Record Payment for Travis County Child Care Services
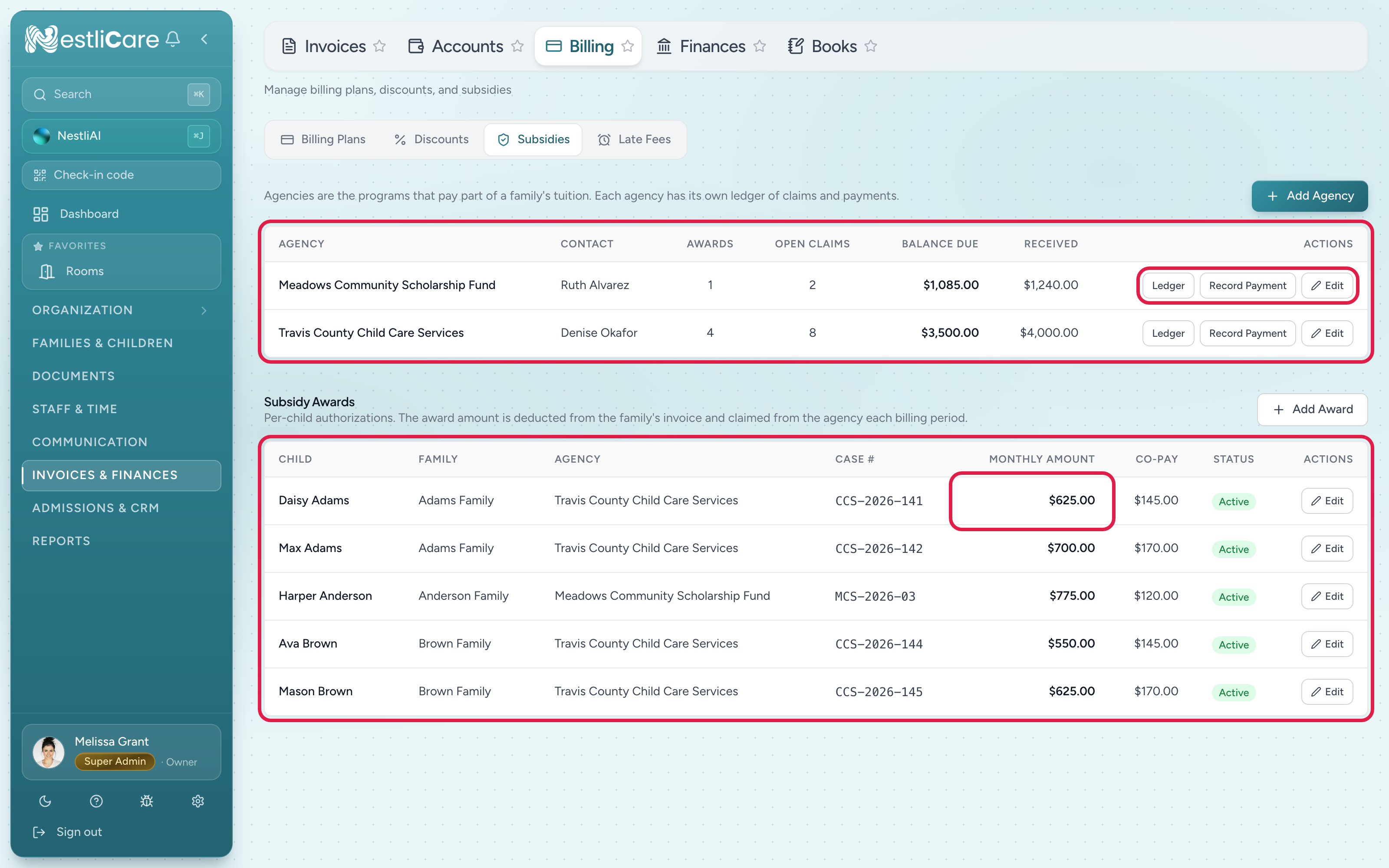This screenshot has height=868, width=1389. click(x=1247, y=334)
